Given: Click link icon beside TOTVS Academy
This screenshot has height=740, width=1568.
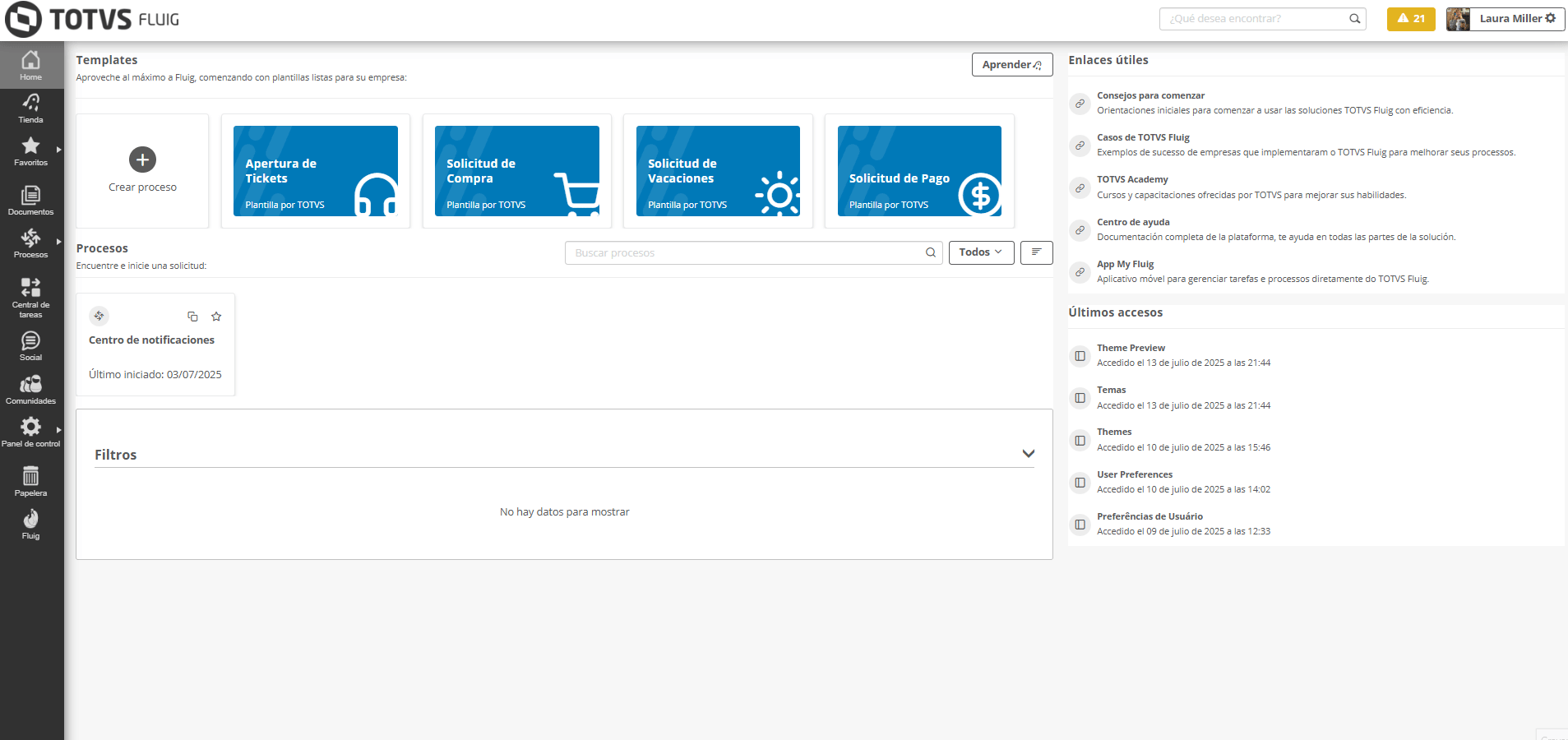Looking at the screenshot, I should coord(1080,187).
